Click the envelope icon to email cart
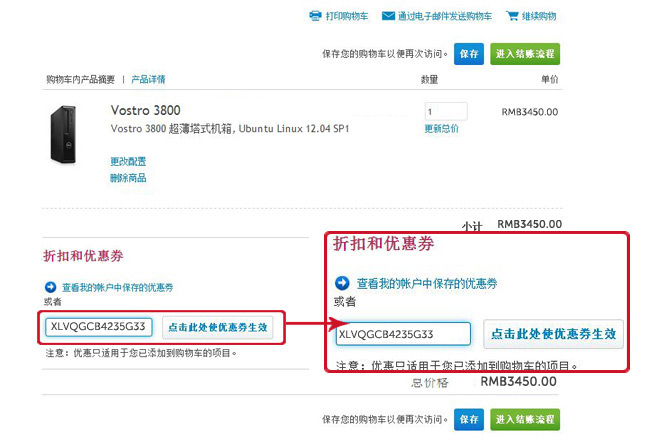 pyautogui.click(x=388, y=16)
